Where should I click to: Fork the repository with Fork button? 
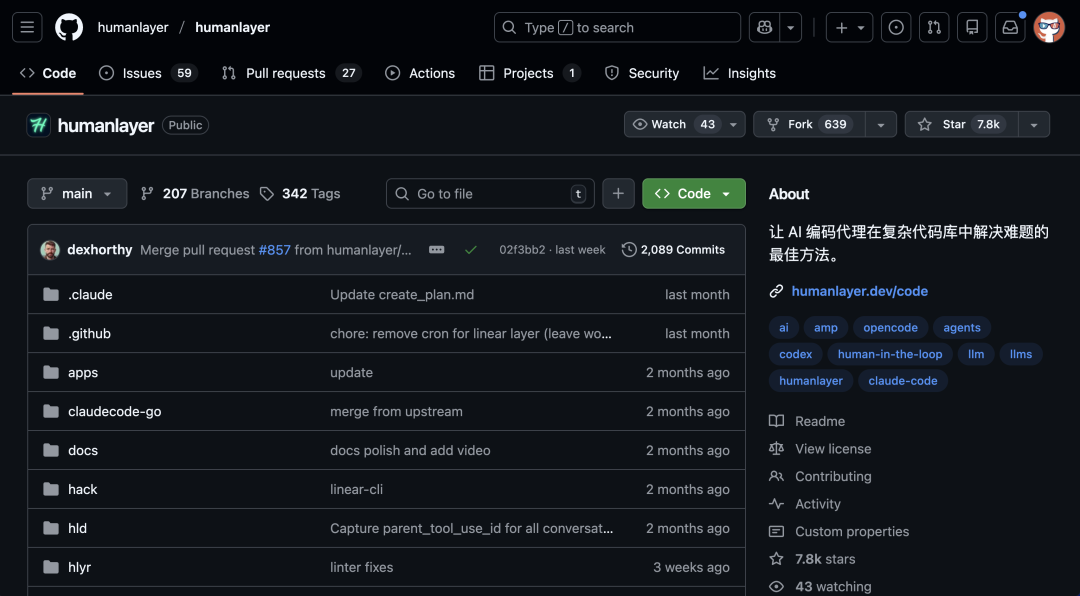tap(809, 124)
